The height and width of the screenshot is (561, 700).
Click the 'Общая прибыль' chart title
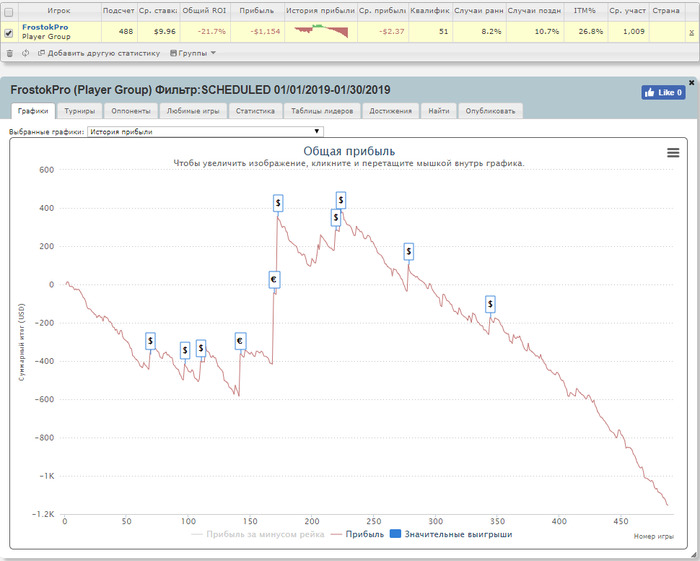(x=349, y=151)
